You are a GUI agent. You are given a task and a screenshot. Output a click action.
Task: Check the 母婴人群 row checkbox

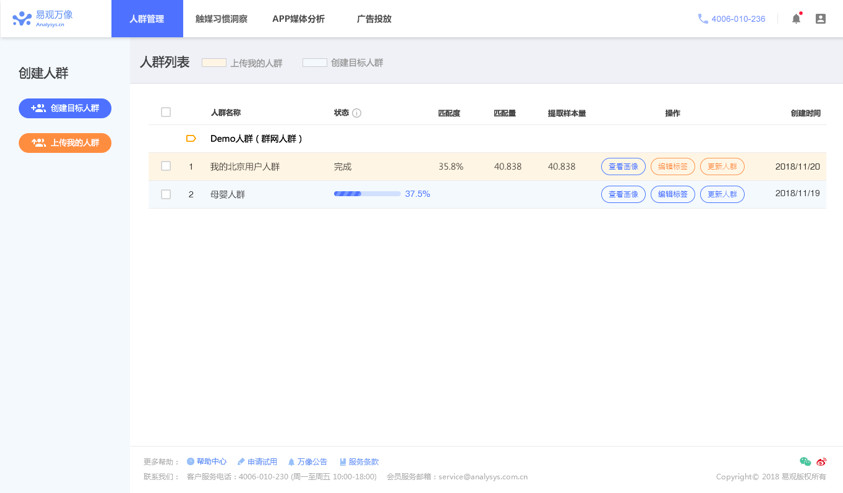pos(166,194)
